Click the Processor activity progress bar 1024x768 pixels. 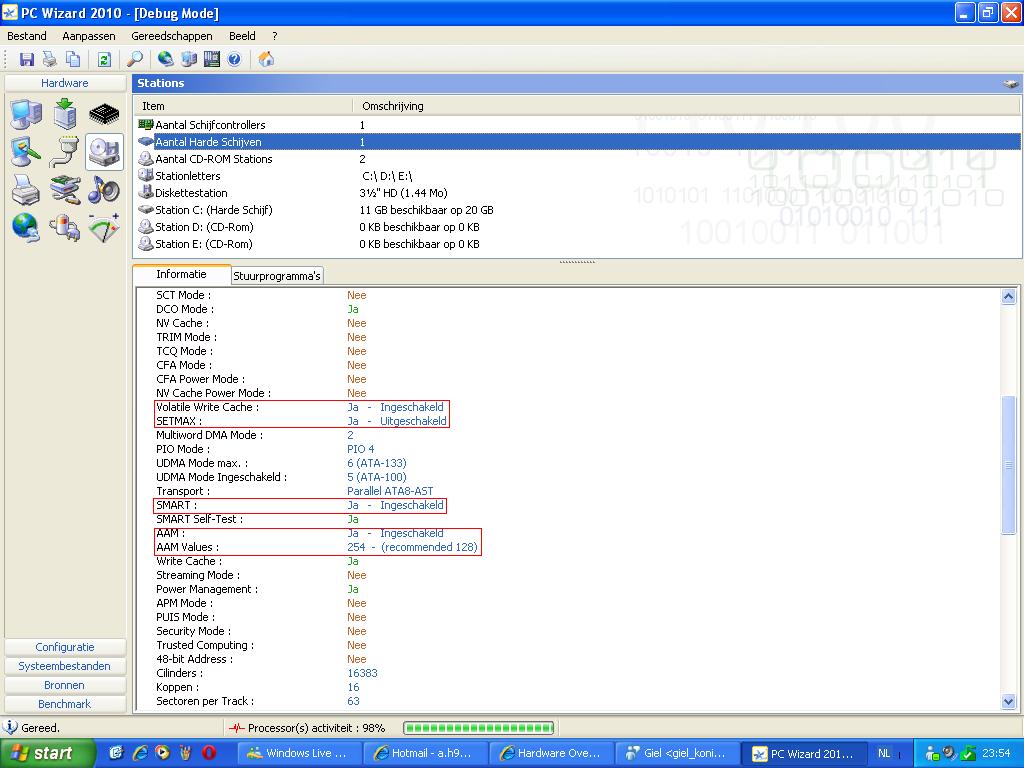479,728
